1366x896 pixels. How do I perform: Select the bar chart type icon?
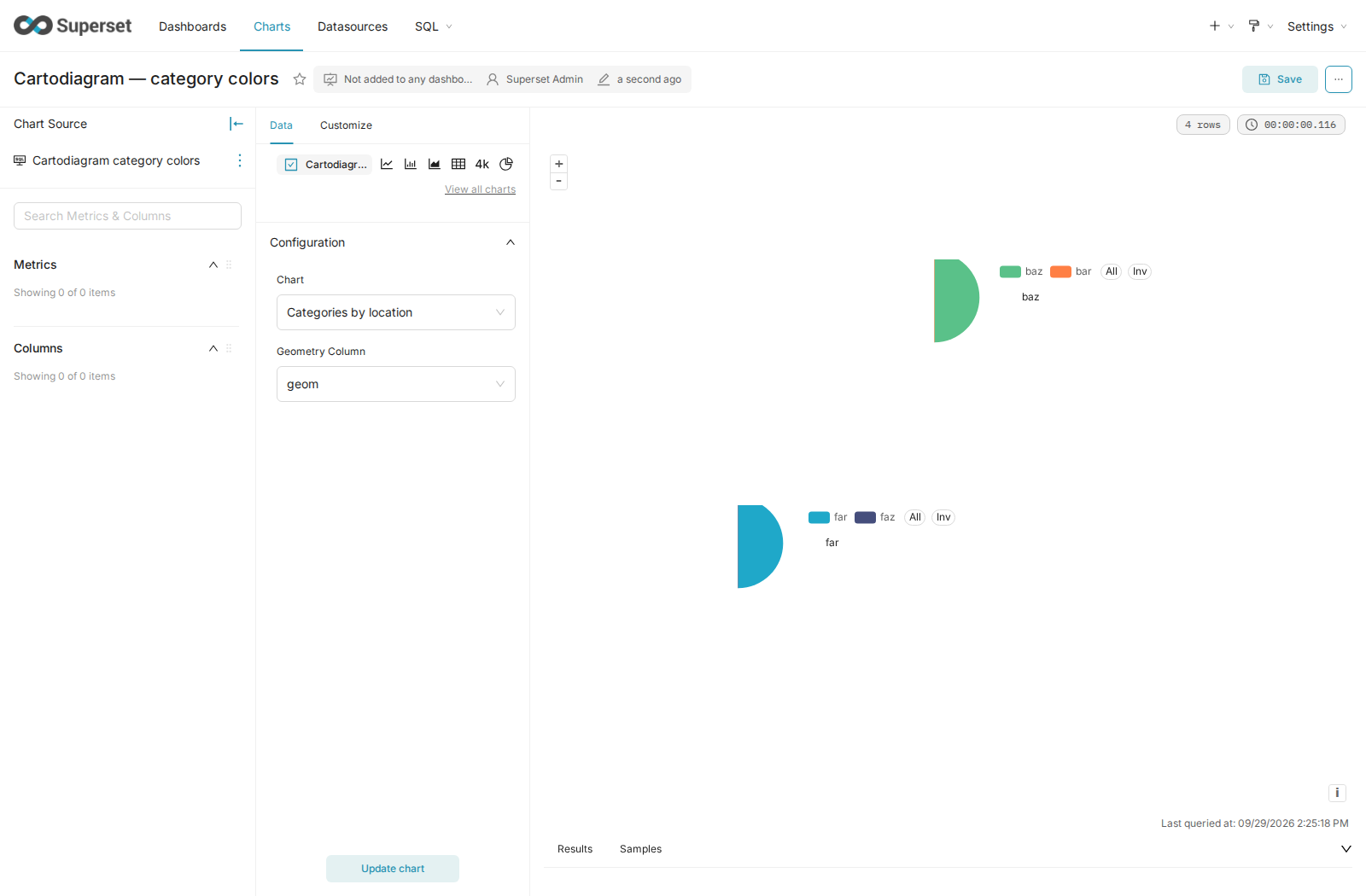[411, 164]
